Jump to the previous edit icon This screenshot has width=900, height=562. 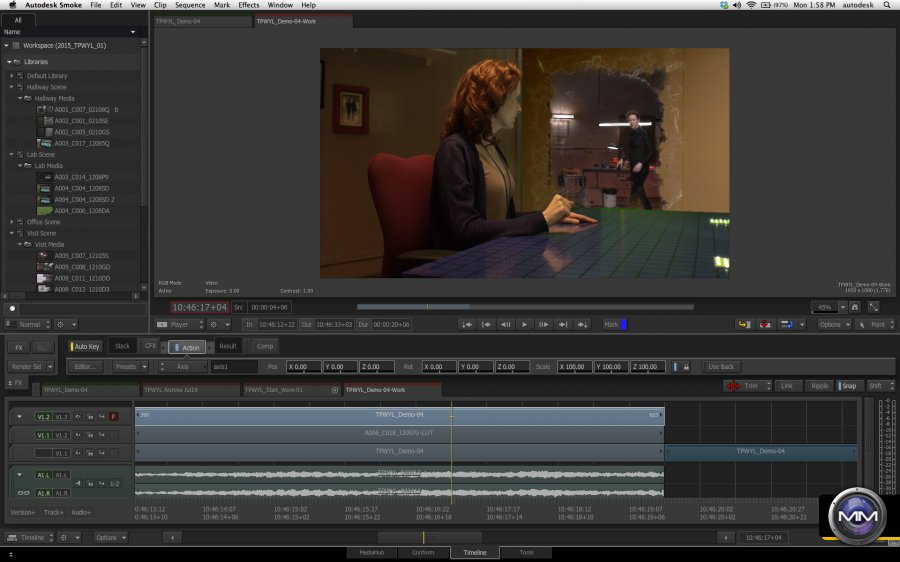pos(486,324)
